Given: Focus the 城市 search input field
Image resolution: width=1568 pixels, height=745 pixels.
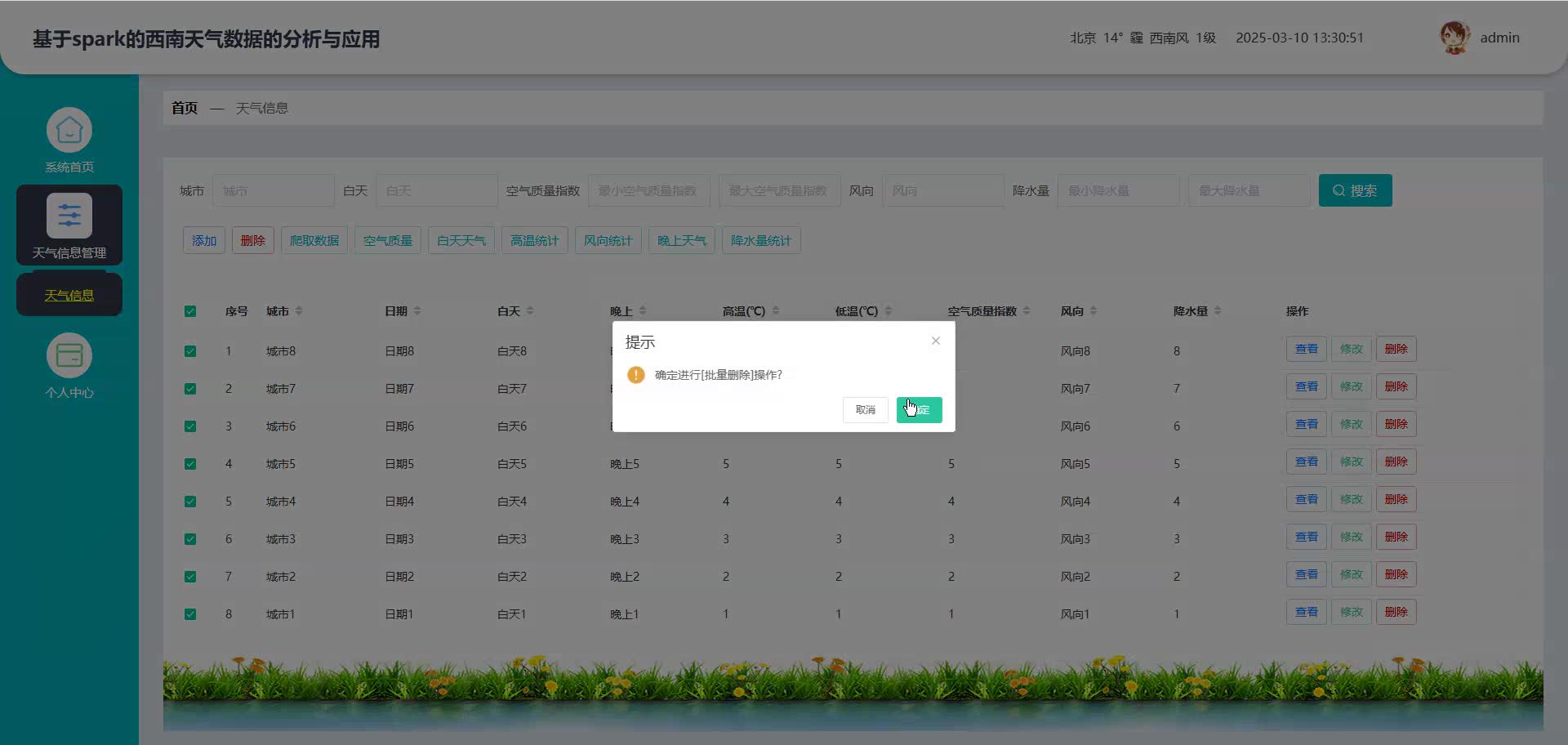Looking at the screenshot, I should (274, 190).
